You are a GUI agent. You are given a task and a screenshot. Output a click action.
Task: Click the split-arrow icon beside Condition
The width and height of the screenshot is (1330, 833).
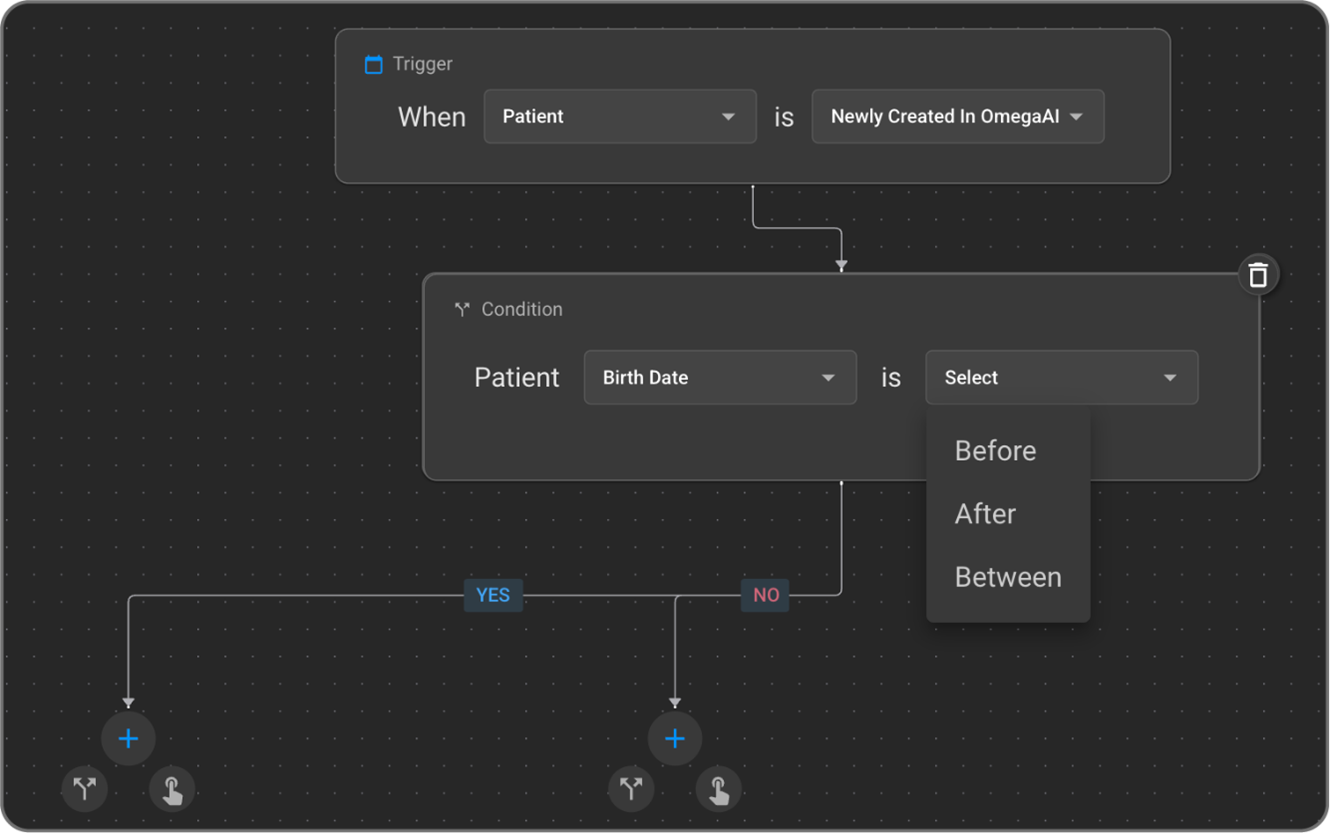point(462,310)
